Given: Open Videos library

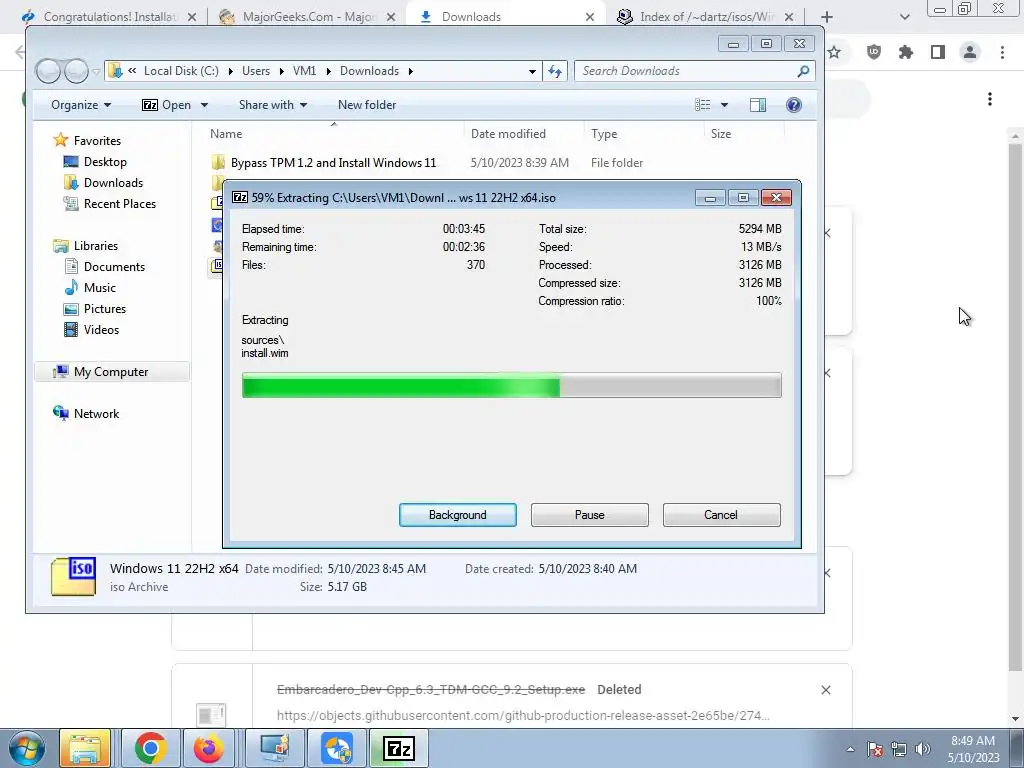Looking at the screenshot, I should coord(101,330).
